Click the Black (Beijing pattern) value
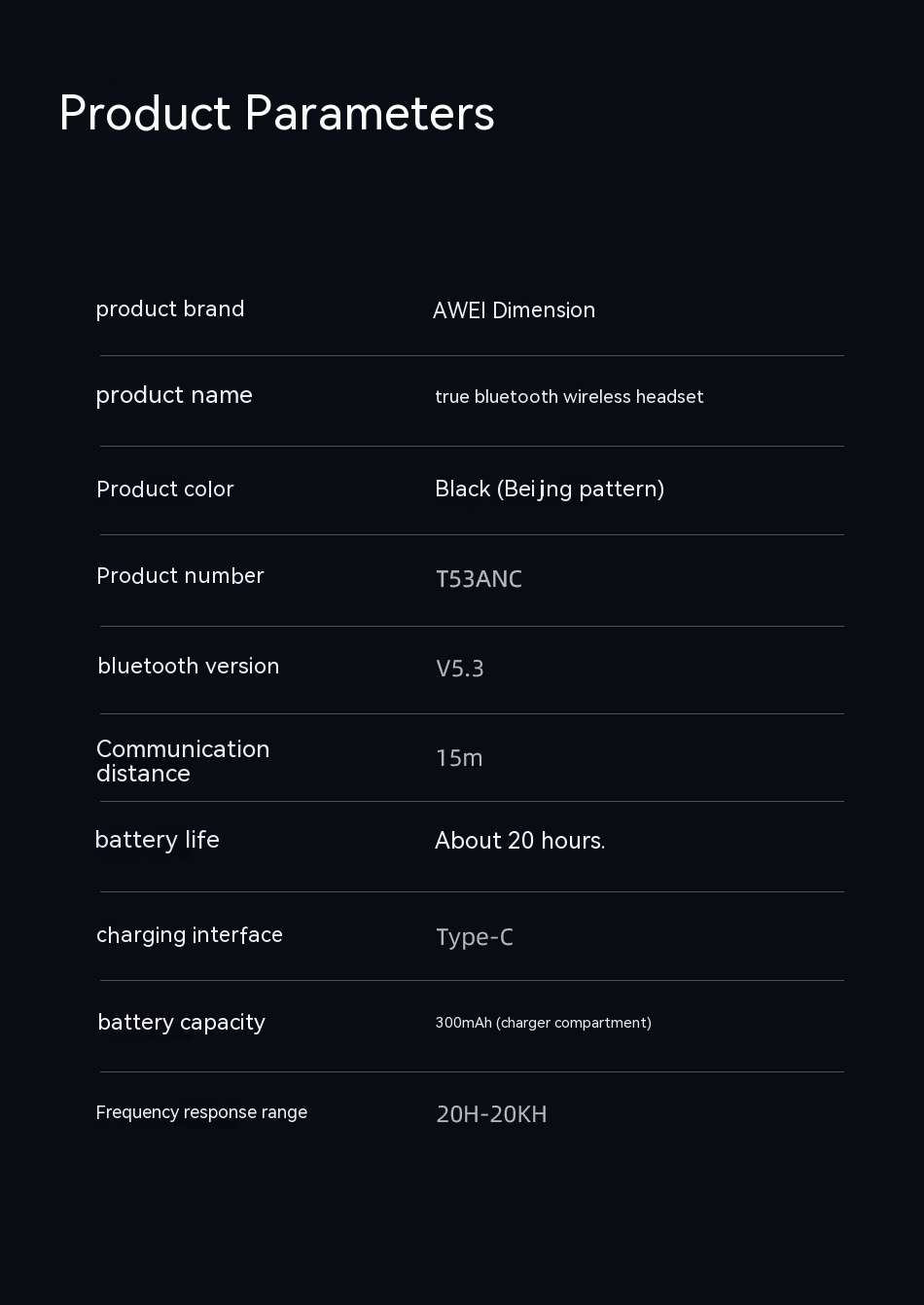The width and height of the screenshot is (924, 1305). click(x=550, y=489)
